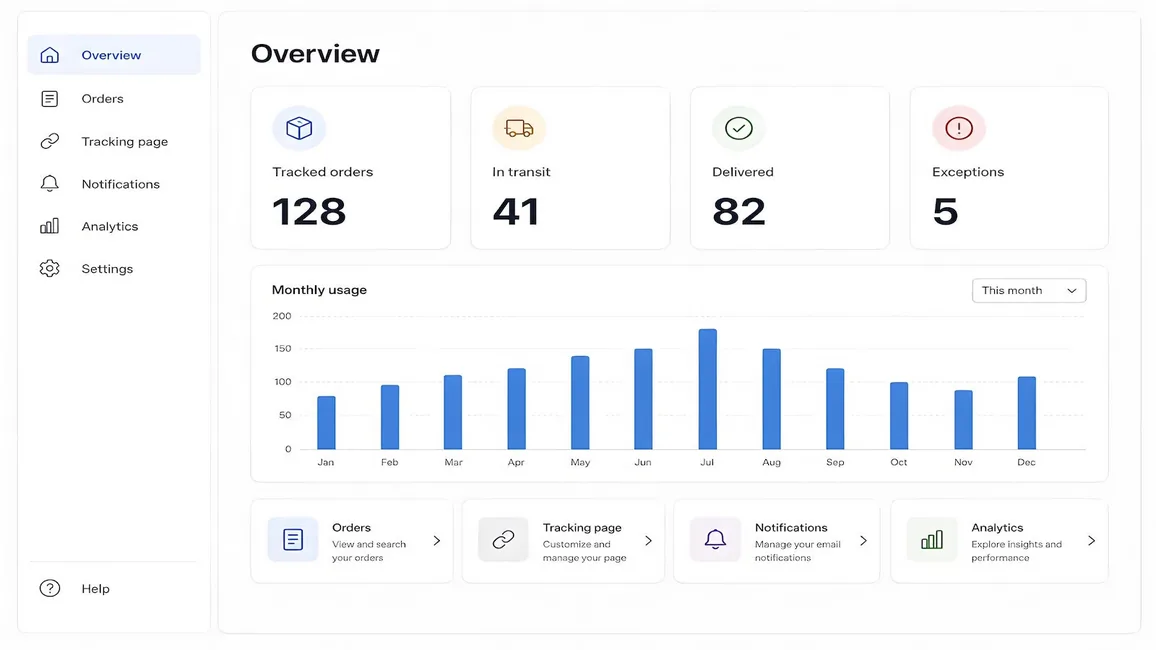Click the Settings gear icon in sidebar
The width and height of the screenshot is (1156, 650).
pyautogui.click(x=49, y=269)
